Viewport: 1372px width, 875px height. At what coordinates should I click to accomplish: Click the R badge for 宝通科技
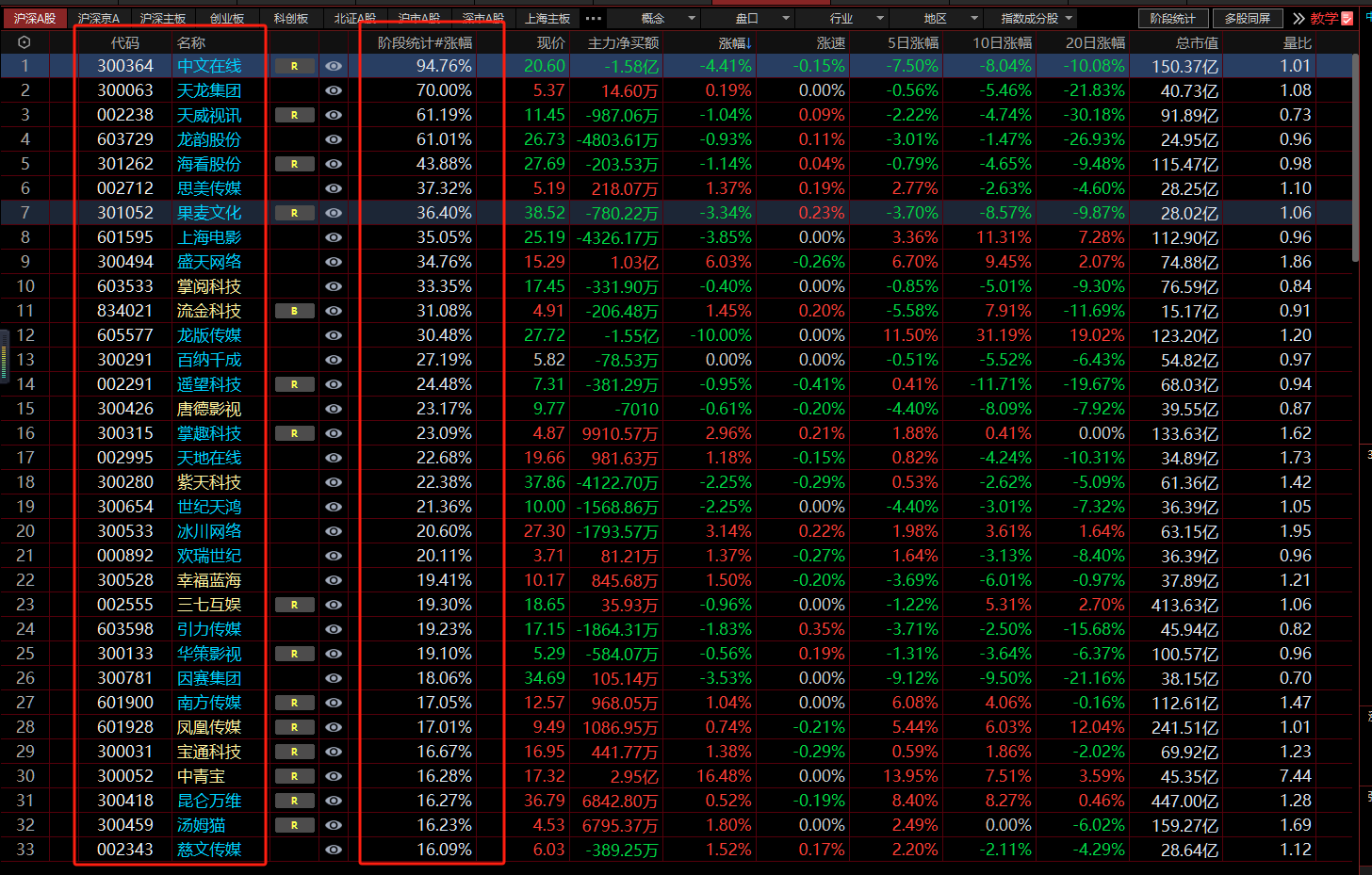pos(295,752)
